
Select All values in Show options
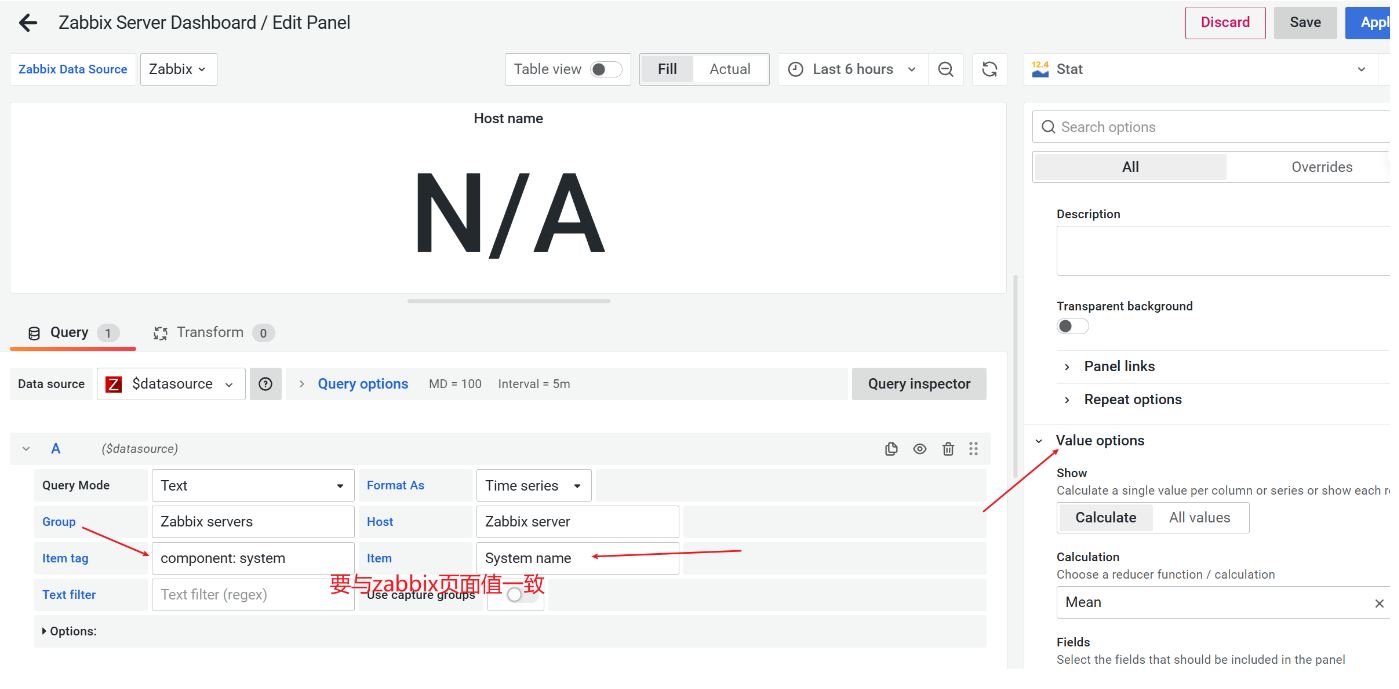coord(1200,518)
